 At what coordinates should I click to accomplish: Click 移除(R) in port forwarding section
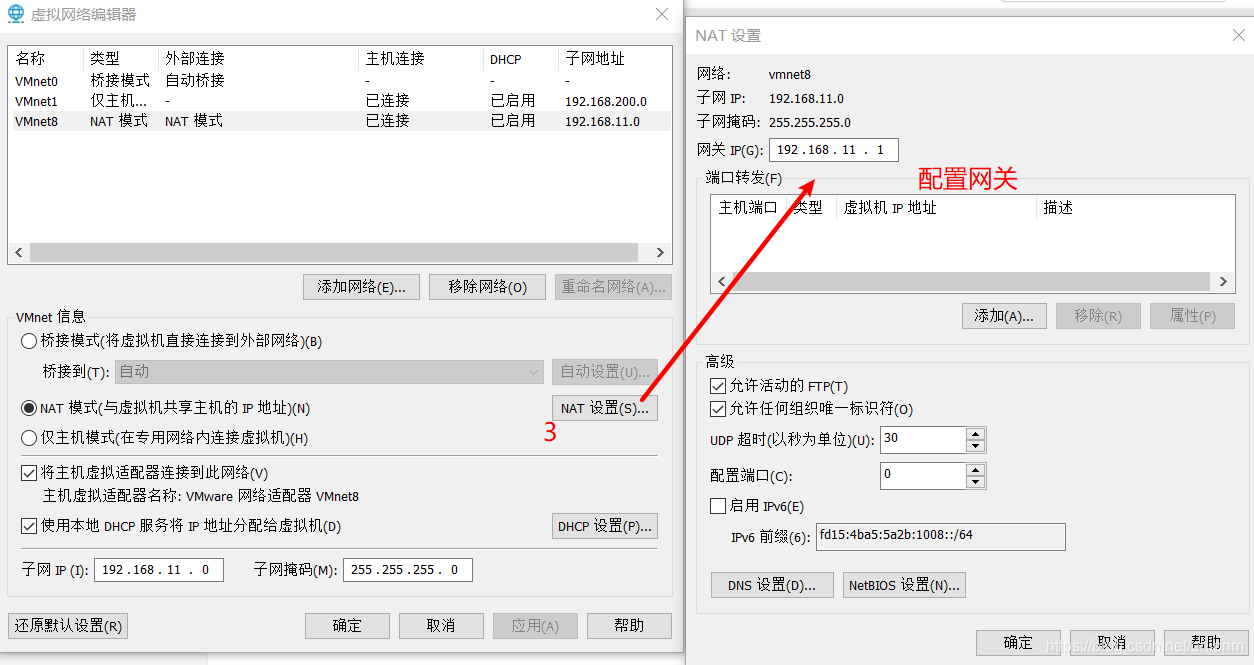(1098, 316)
